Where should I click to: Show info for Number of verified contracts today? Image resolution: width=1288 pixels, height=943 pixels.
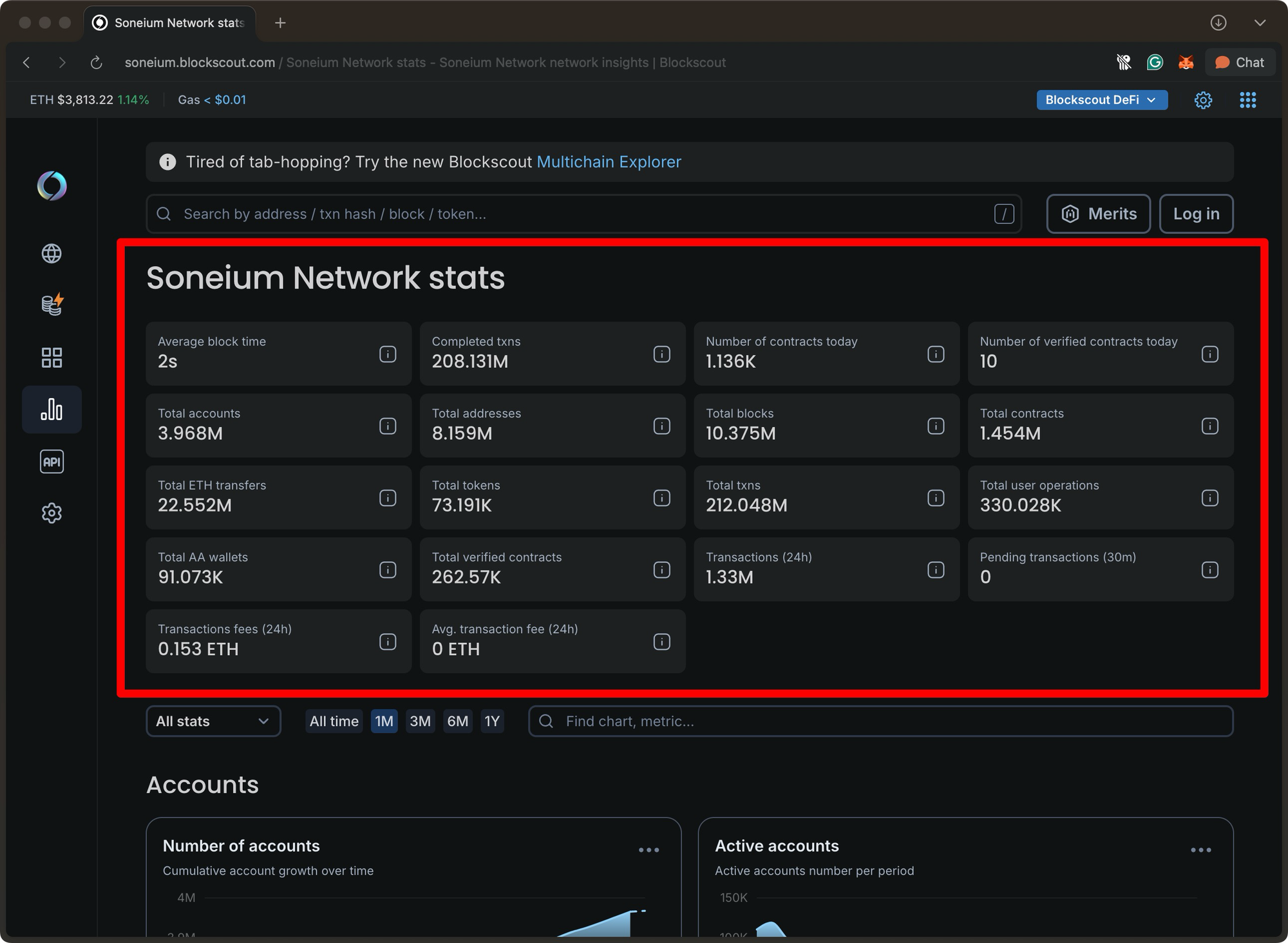tap(1210, 354)
